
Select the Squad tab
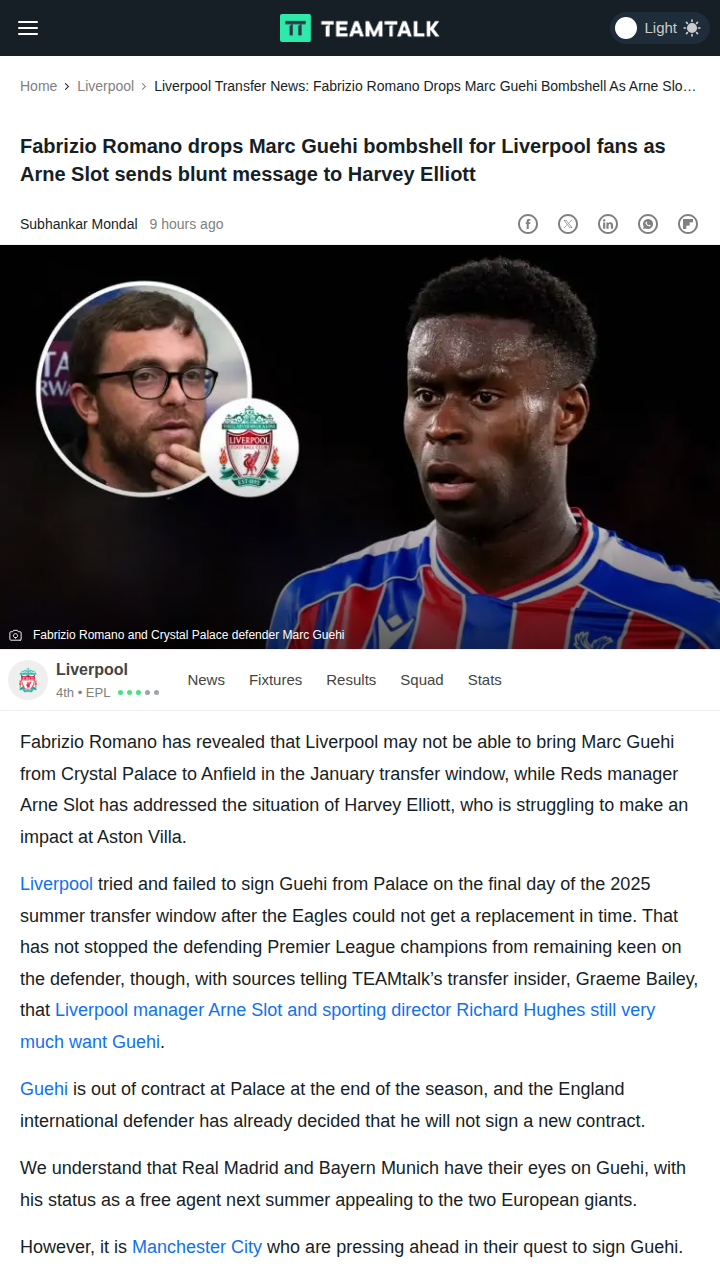click(x=422, y=680)
